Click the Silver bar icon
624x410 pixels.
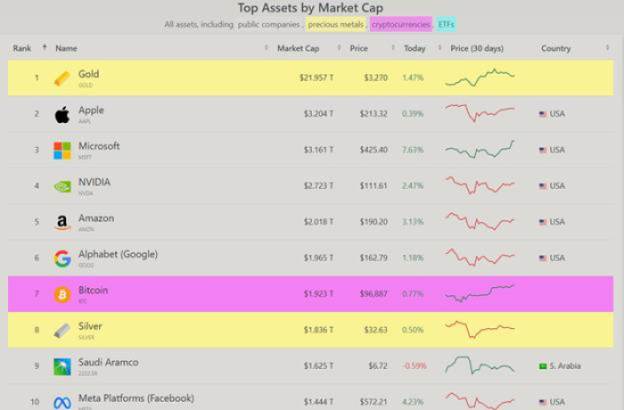[x=62, y=330]
